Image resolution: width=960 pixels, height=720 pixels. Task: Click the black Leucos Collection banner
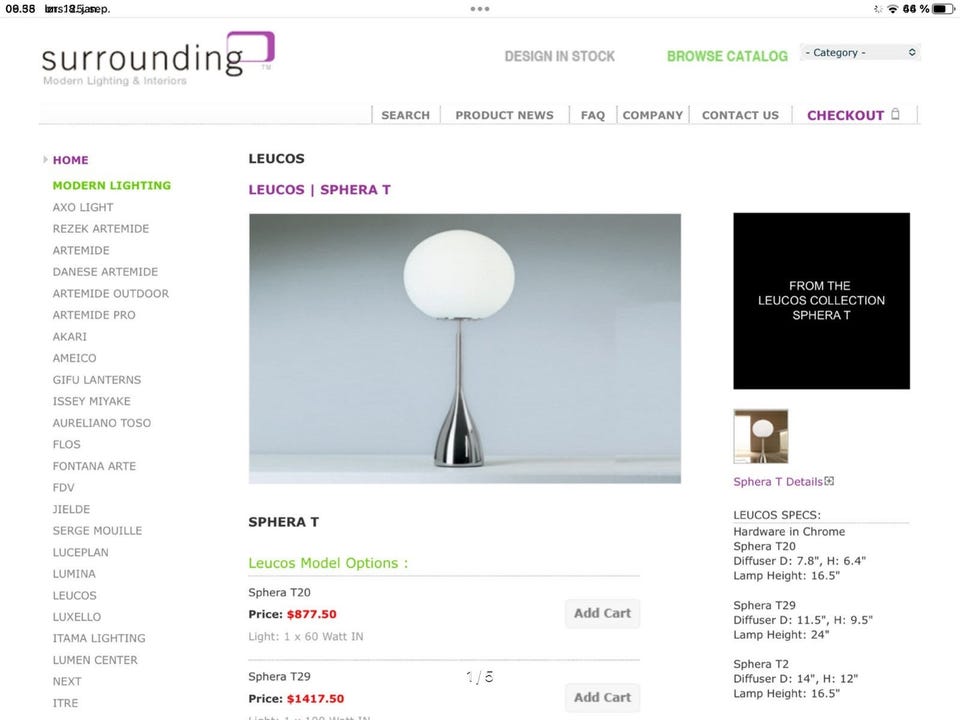(x=822, y=301)
